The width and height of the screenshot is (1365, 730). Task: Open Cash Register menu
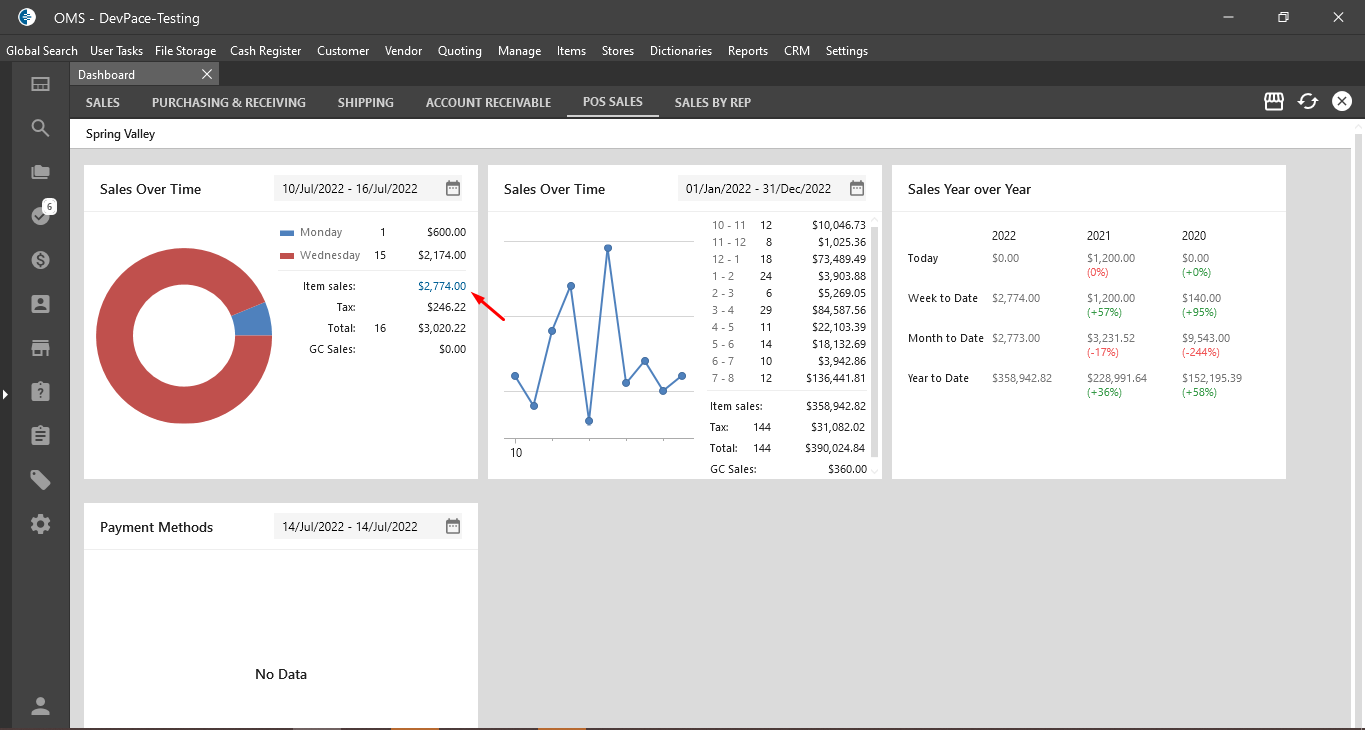pyautogui.click(x=265, y=51)
